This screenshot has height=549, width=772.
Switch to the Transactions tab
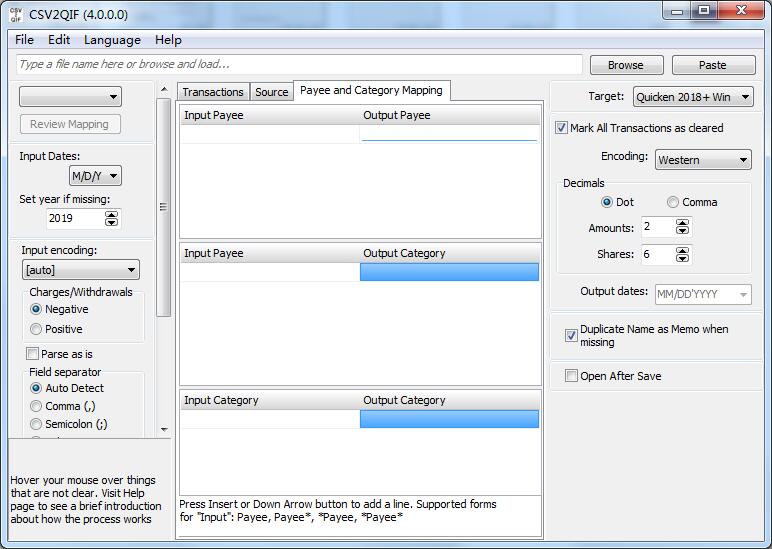tap(213, 92)
